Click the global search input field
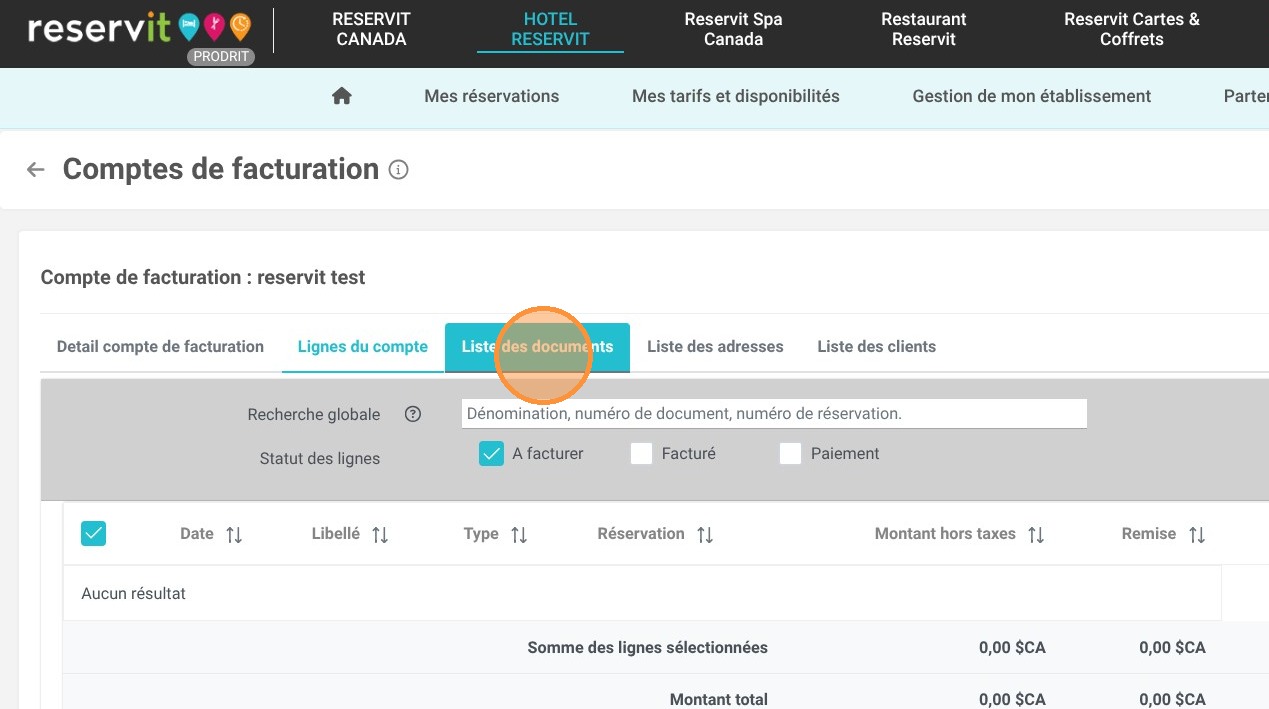The height and width of the screenshot is (709, 1269). click(x=774, y=413)
